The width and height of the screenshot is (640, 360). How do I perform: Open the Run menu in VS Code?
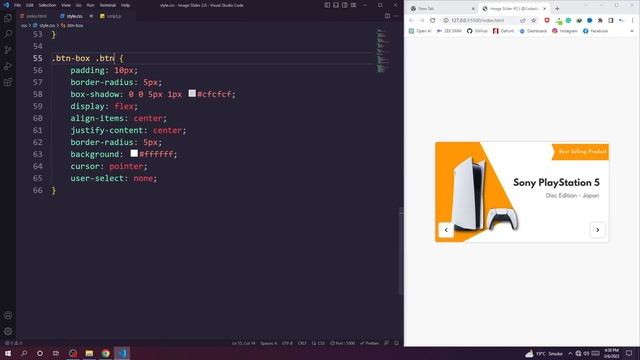click(x=90, y=5)
